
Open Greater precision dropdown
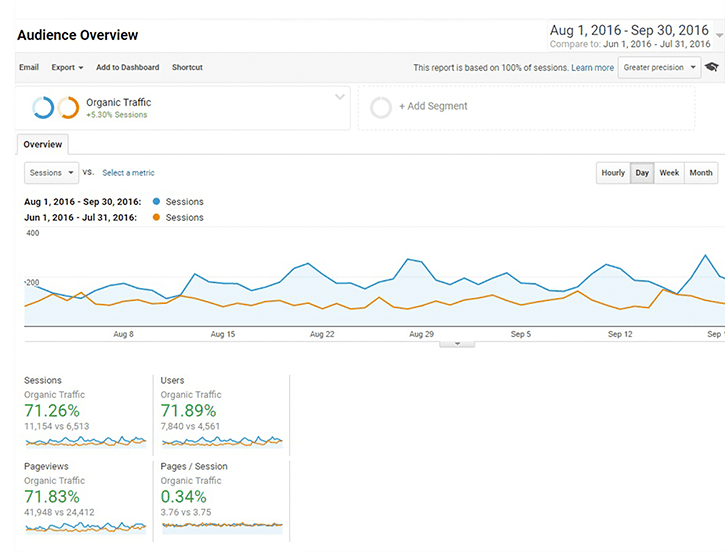click(x=659, y=67)
